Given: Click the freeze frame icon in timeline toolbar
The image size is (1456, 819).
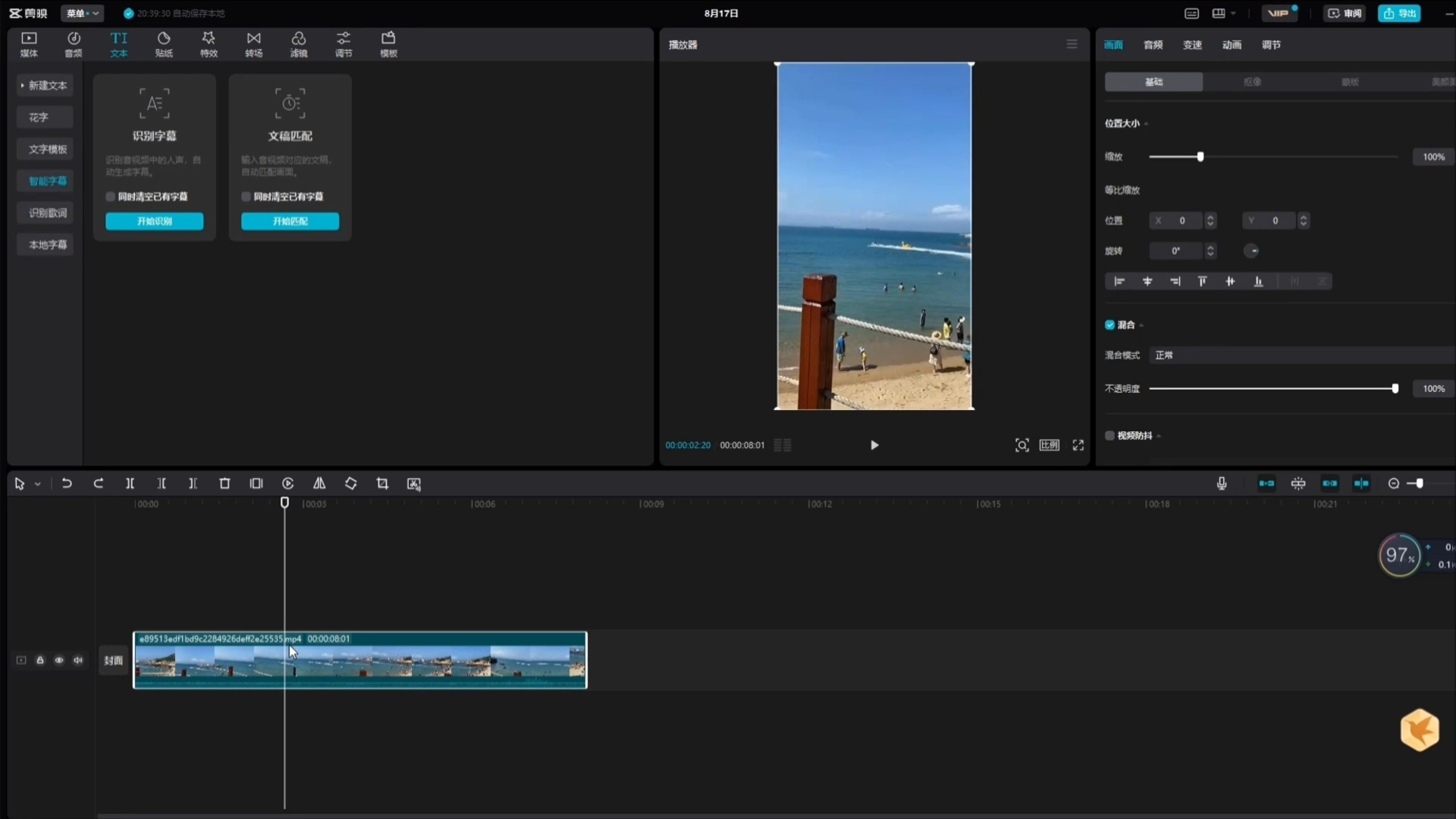Looking at the screenshot, I should click(256, 483).
